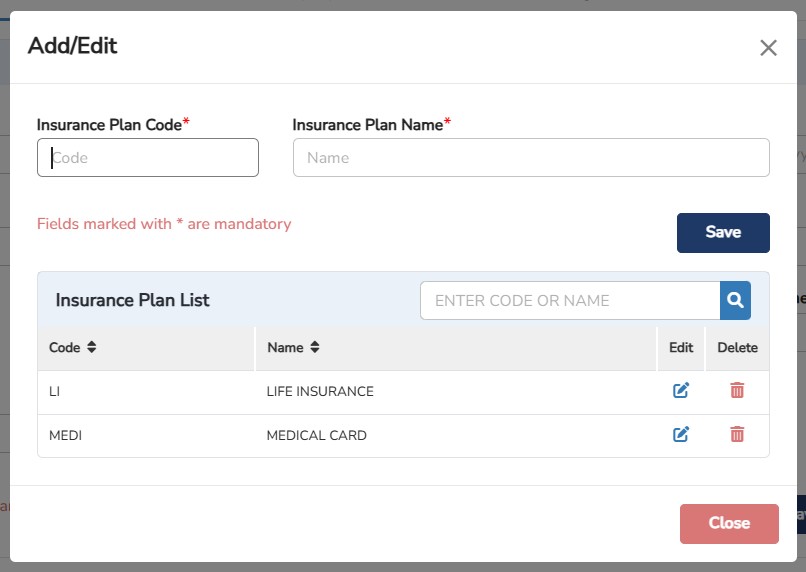Viewport: 806px width, 572px height.
Task: Dismiss dialog with the X icon
Action: point(768,47)
